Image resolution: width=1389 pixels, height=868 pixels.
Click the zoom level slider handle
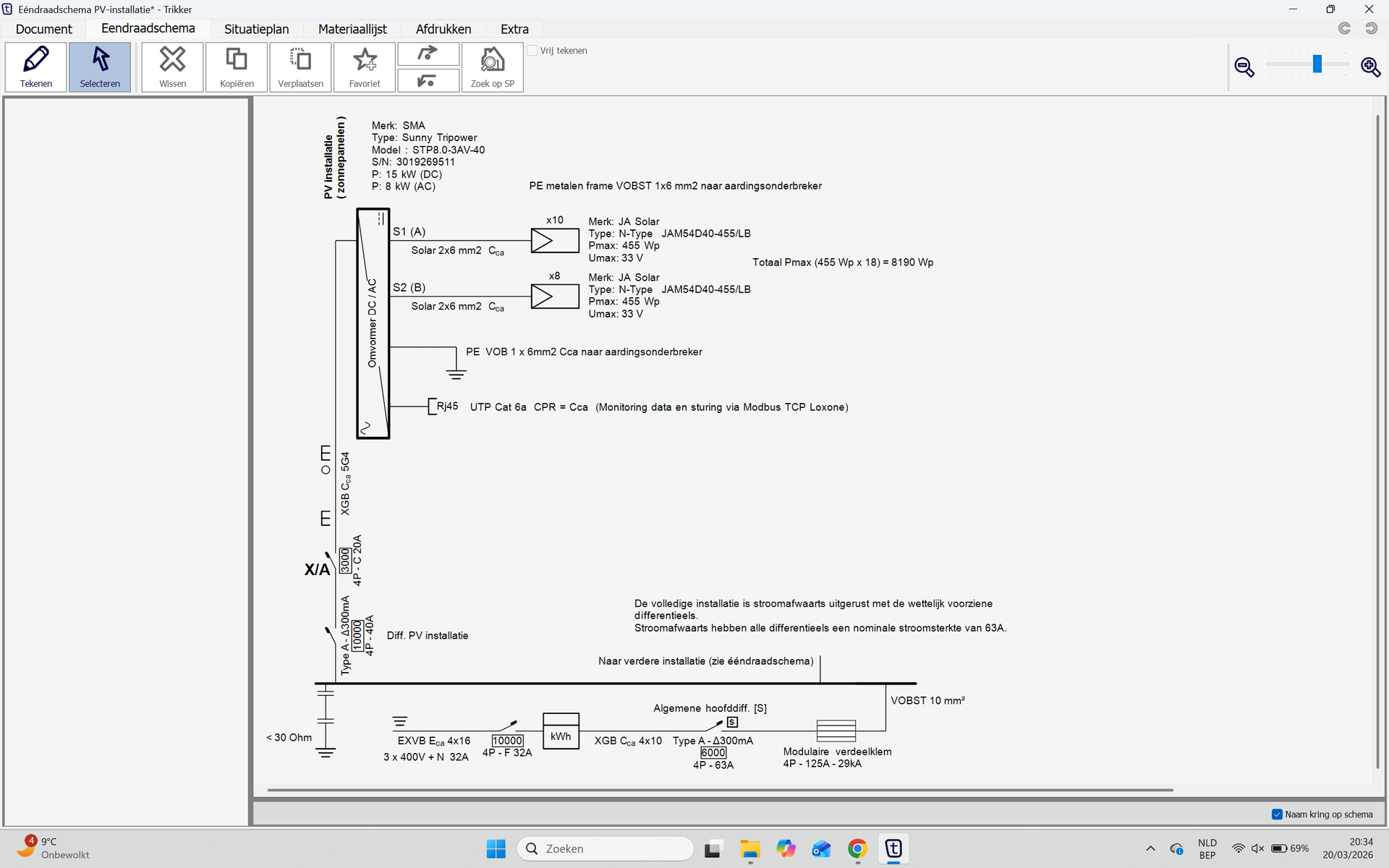coord(1317,64)
